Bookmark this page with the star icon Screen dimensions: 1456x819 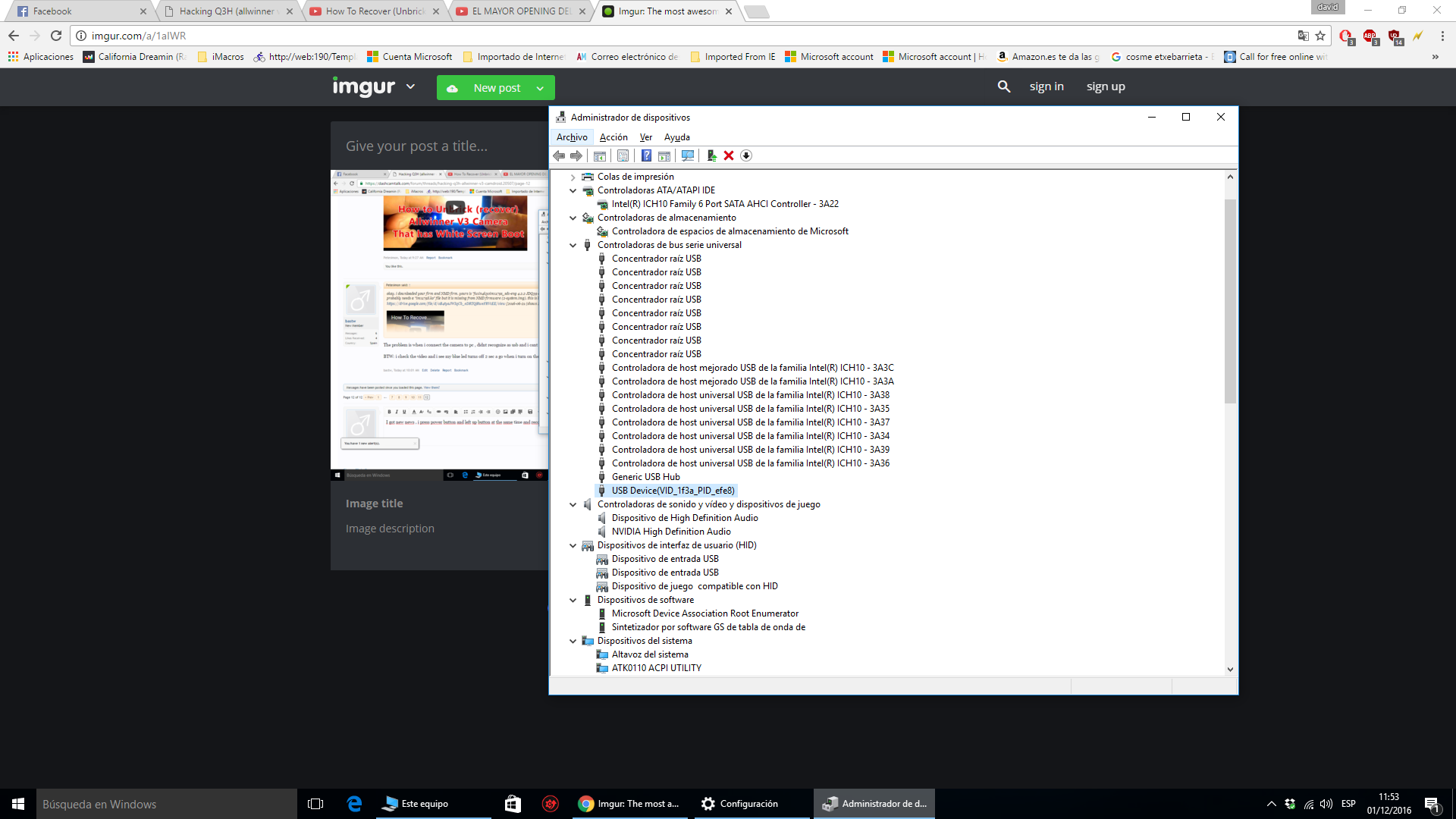click(1320, 36)
